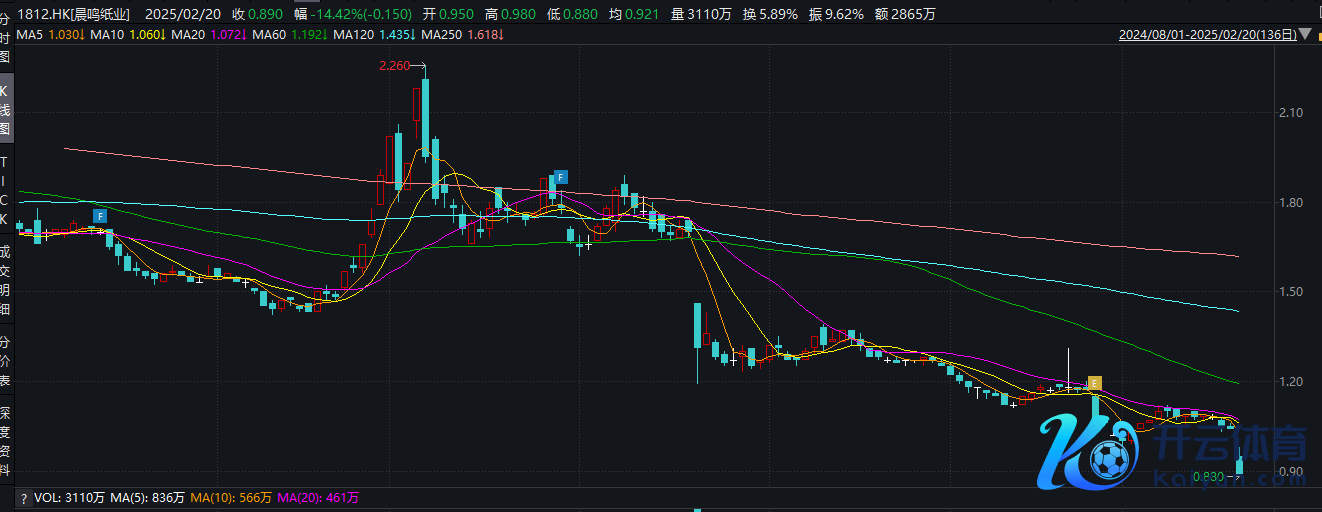The height and width of the screenshot is (512, 1322).
Task: Open the date range dropdown triangle
Action: tap(1308, 35)
